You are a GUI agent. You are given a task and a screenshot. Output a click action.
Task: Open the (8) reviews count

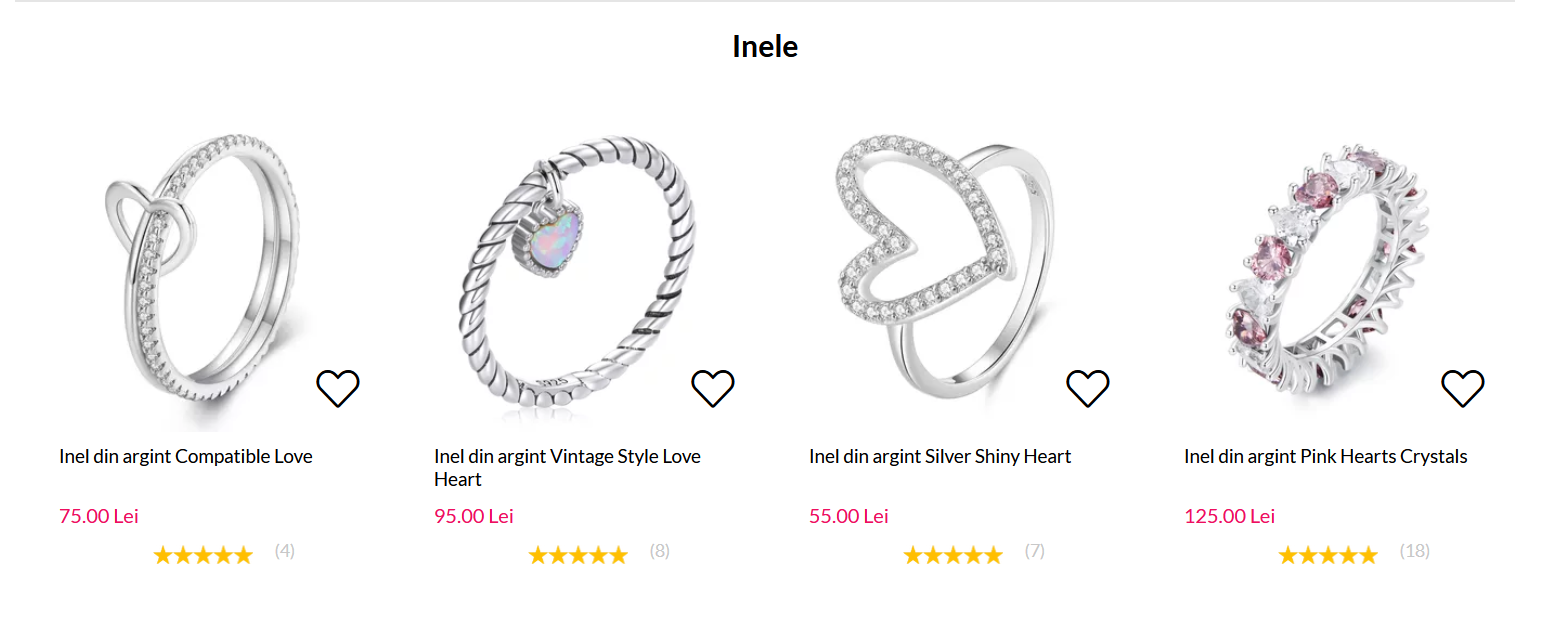coord(659,551)
